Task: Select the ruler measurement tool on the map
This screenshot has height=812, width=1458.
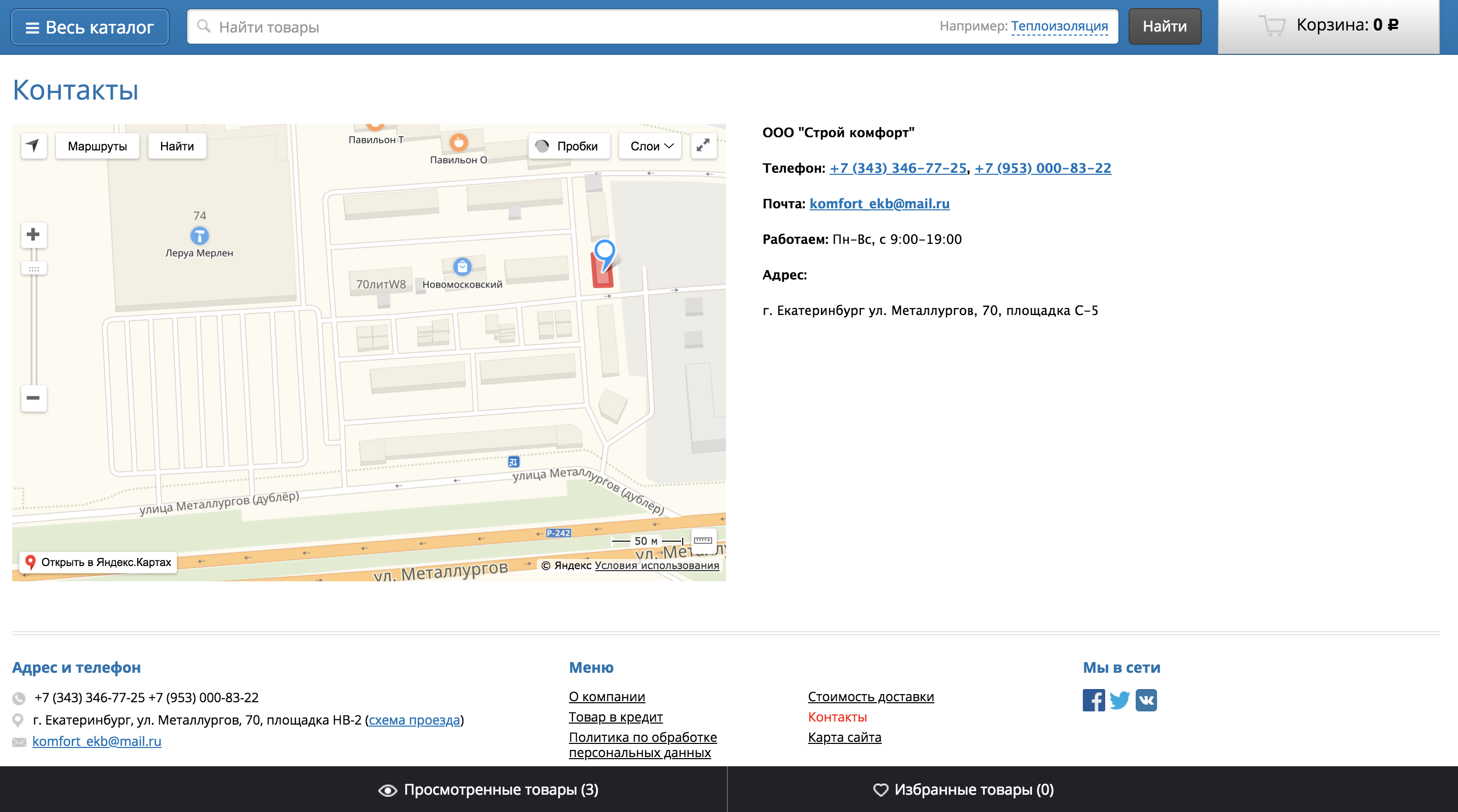Action: (x=704, y=540)
